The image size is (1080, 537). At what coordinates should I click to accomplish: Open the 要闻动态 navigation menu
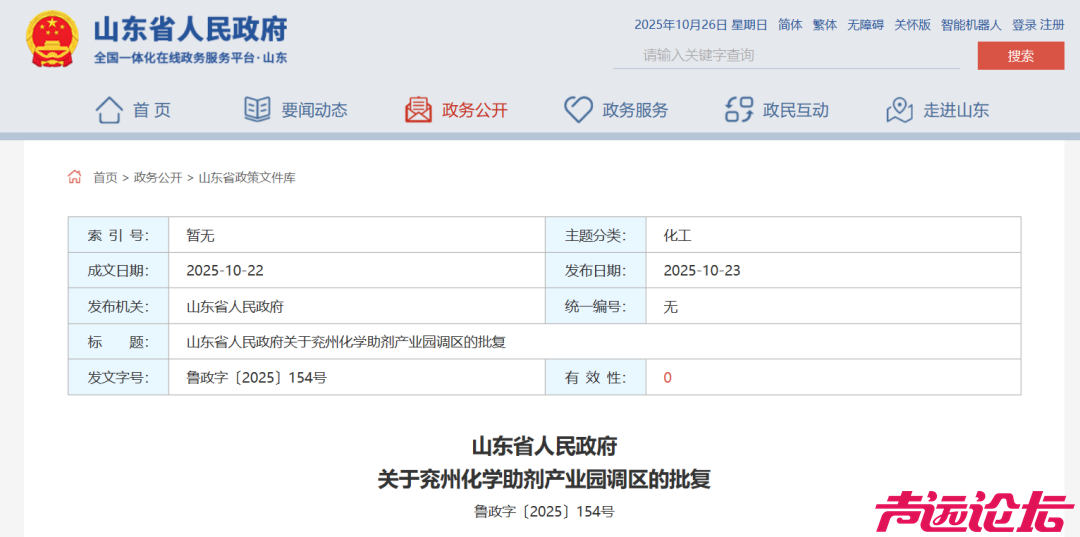coord(314,110)
